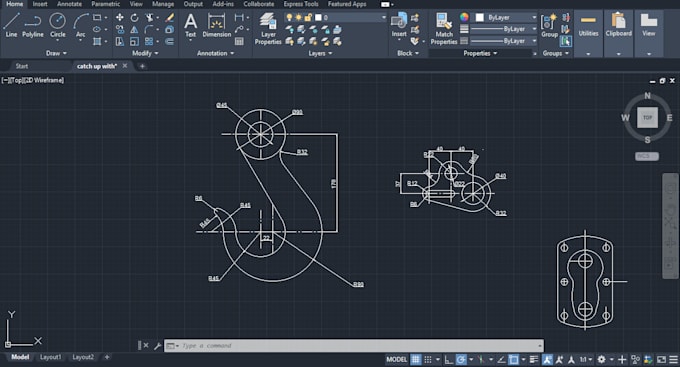Select the Line drawing tool
Image resolution: width=680 pixels, height=367 pixels.
pos(11,25)
